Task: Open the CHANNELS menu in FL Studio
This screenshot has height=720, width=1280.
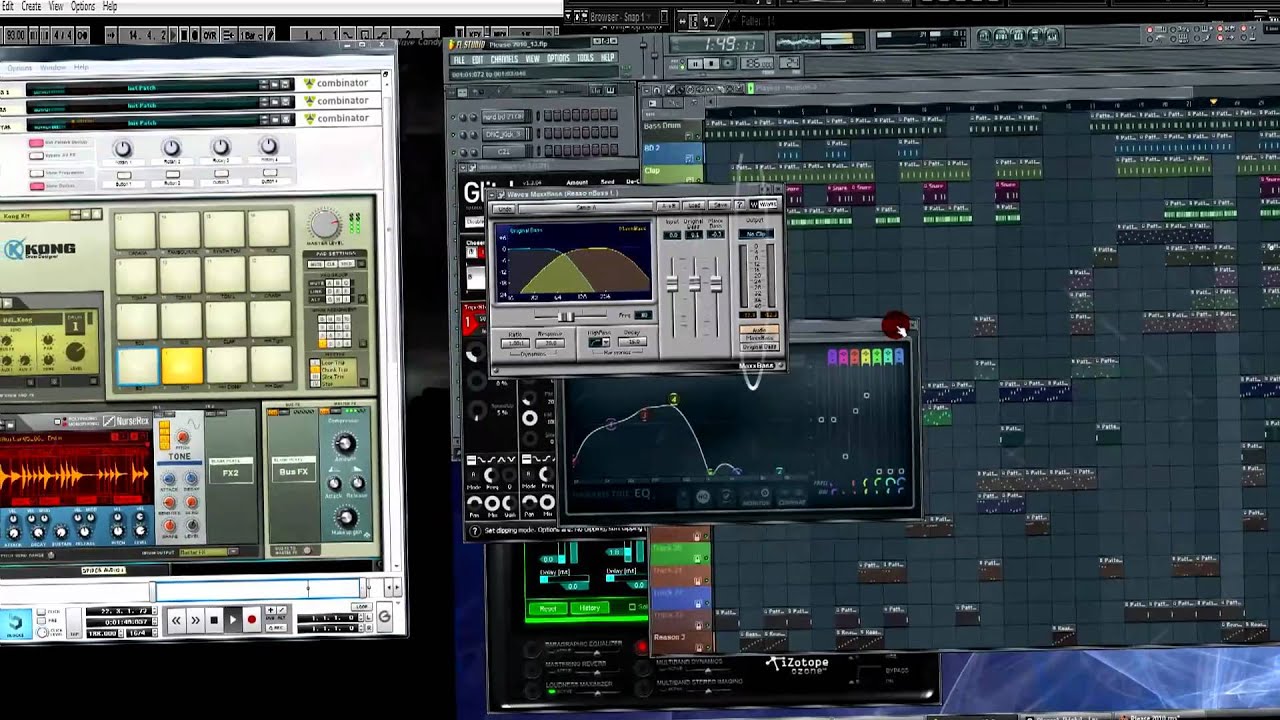Action: point(504,59)
